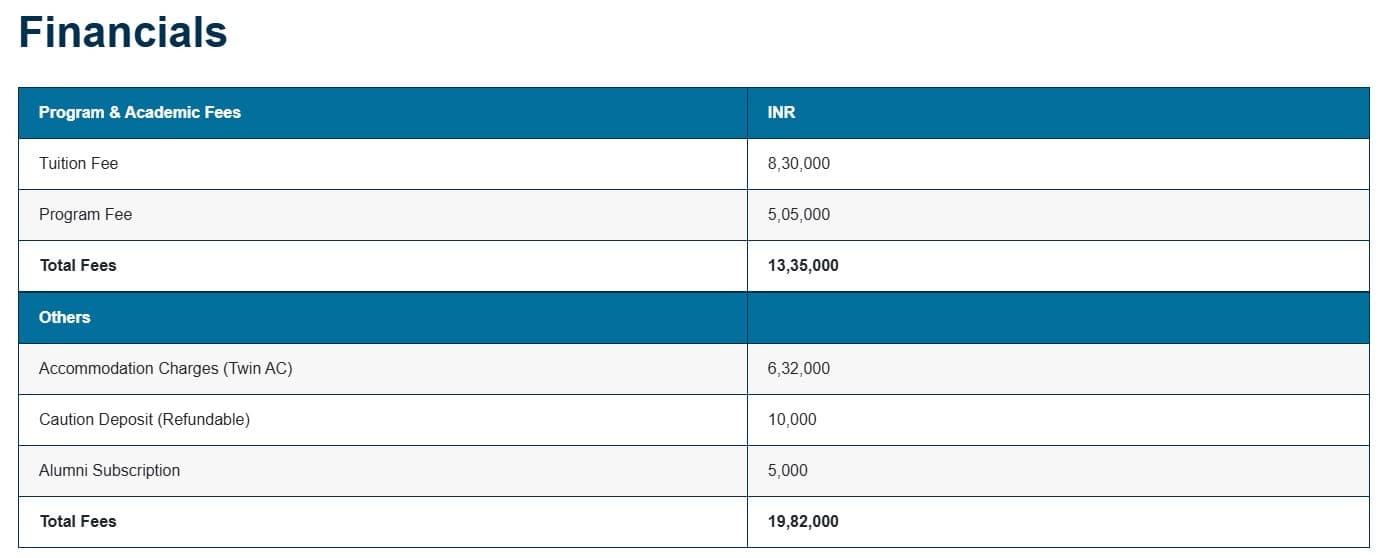Select the Tuition Fee row label
Viewport: 1379px width, 558px height.
[78, 163]
